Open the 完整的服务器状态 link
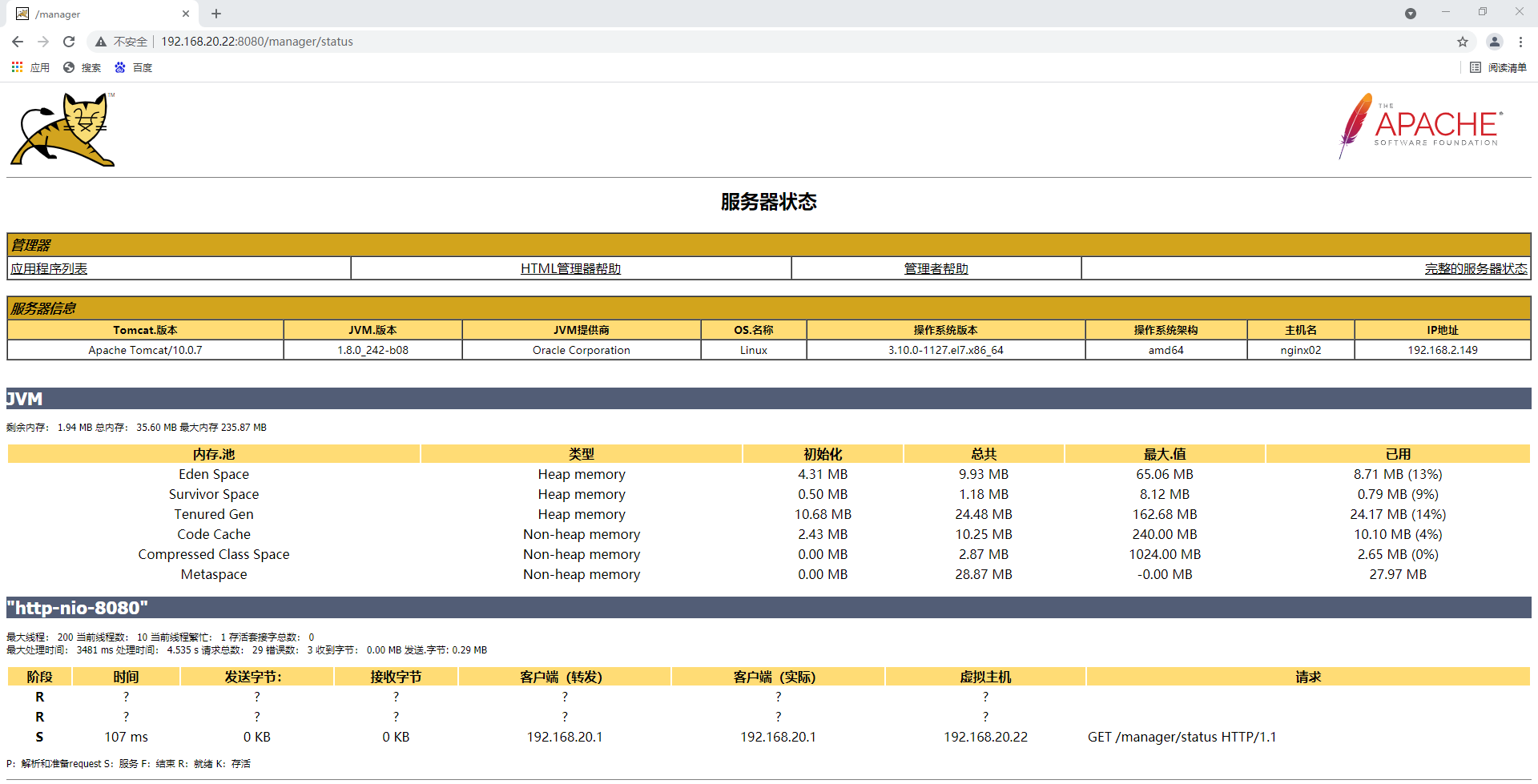Viewport: 1538px width, 784px height. click(x=1476, y=268)
